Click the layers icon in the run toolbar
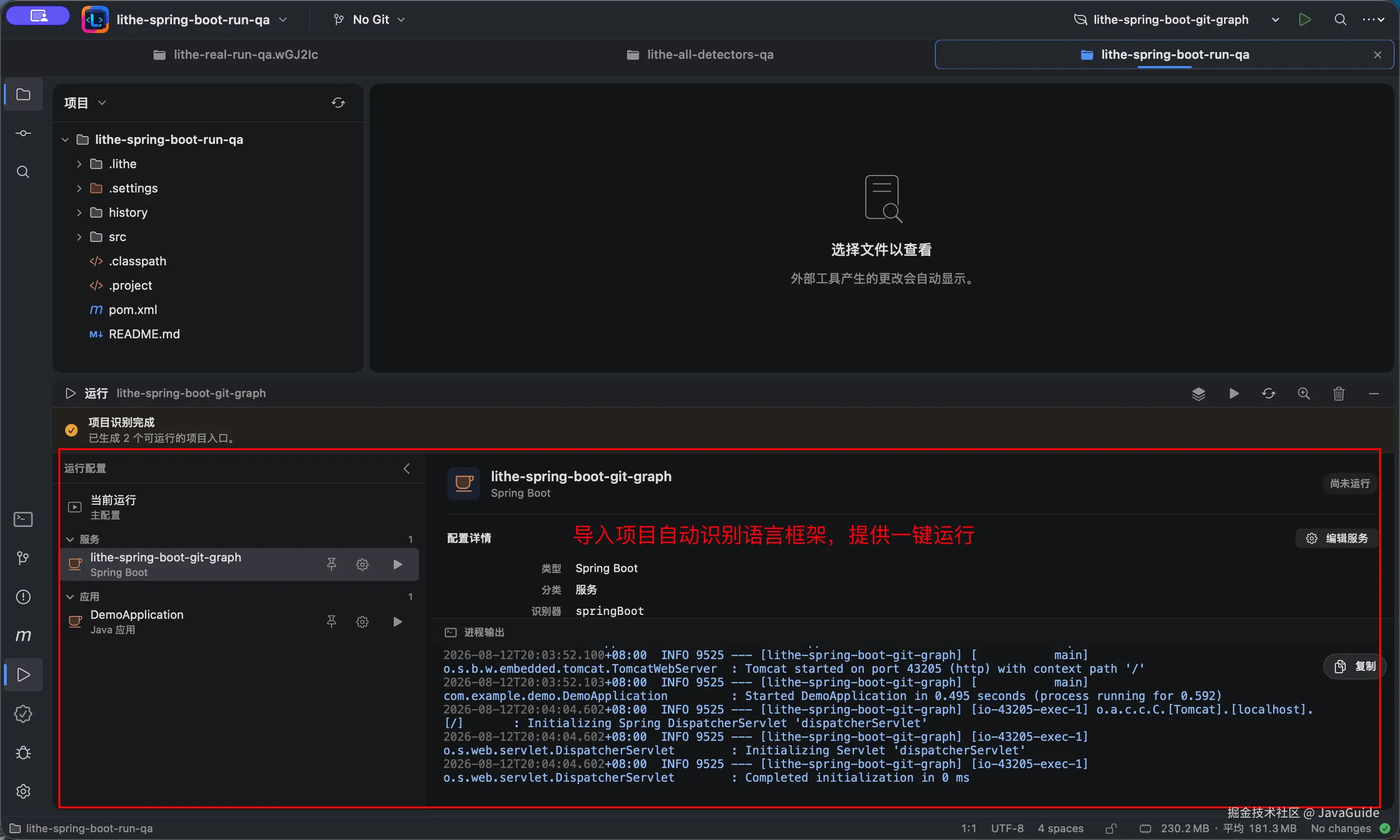Image resolution: width=1400 pixels, height=840 pixels. (x=1199, y=393)
